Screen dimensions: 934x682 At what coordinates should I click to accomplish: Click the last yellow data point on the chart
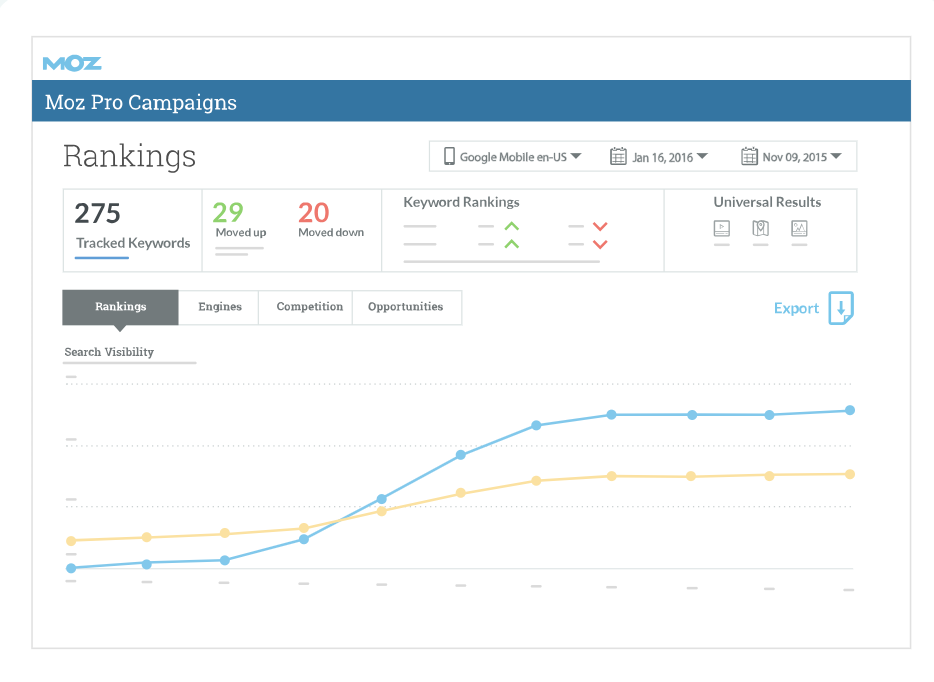point(850,474)
